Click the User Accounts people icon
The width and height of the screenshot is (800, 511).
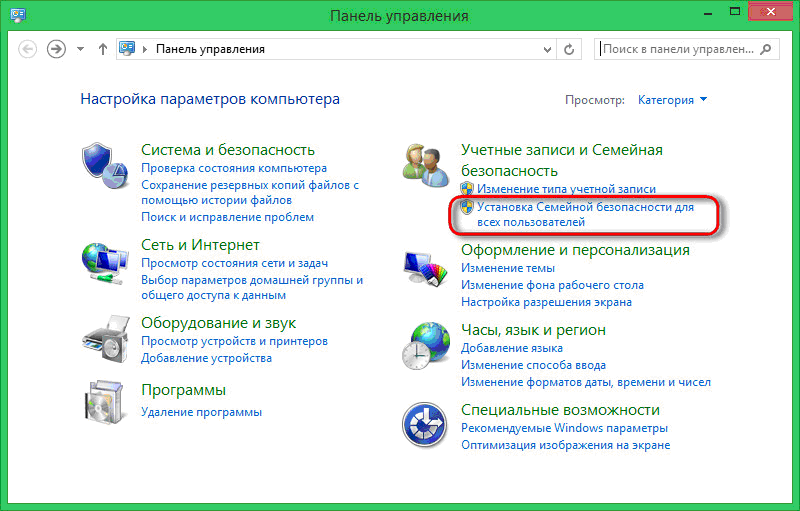pyautogui.click(x=426, y=165)
